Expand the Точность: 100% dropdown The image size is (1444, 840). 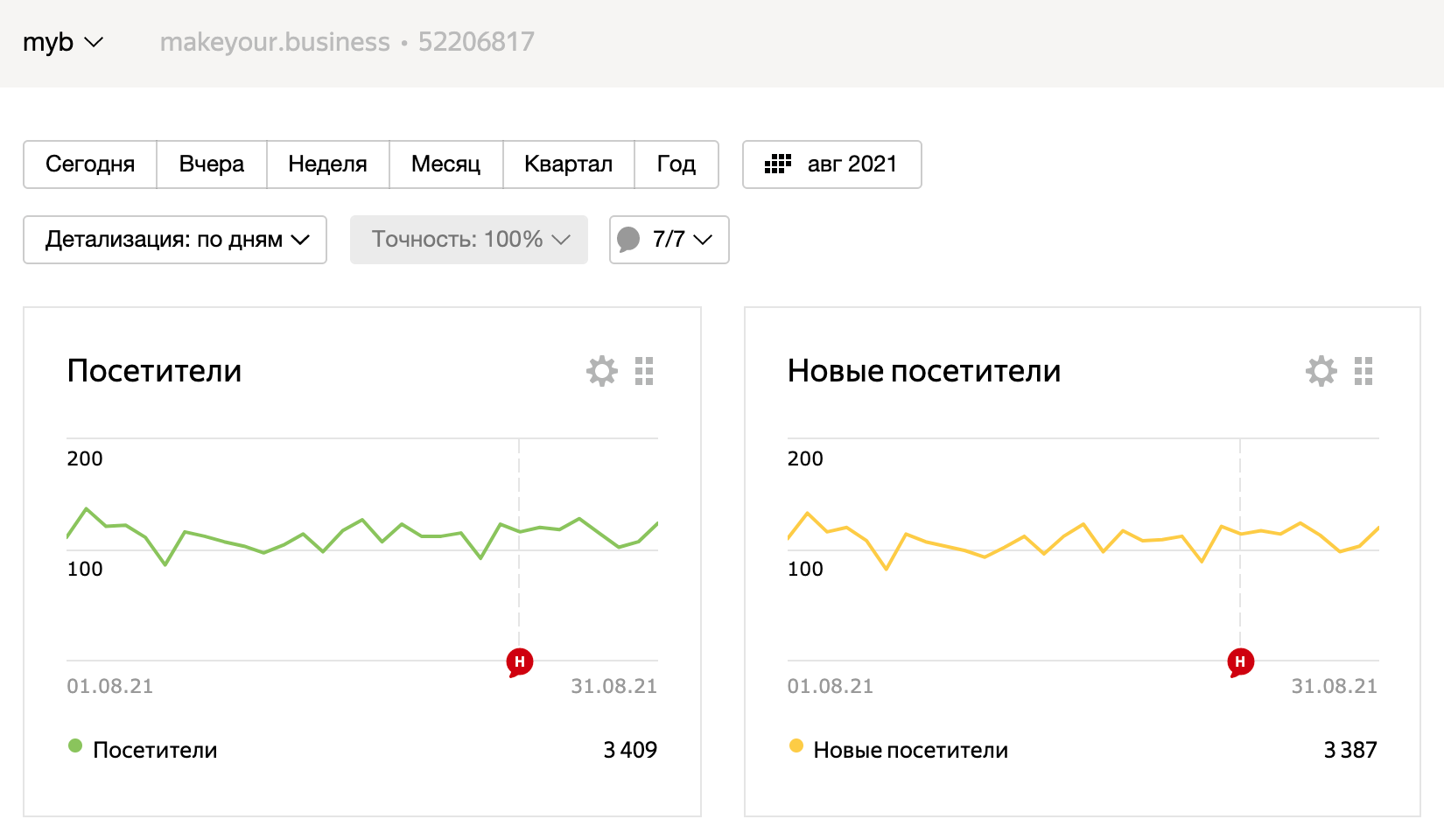469,240
